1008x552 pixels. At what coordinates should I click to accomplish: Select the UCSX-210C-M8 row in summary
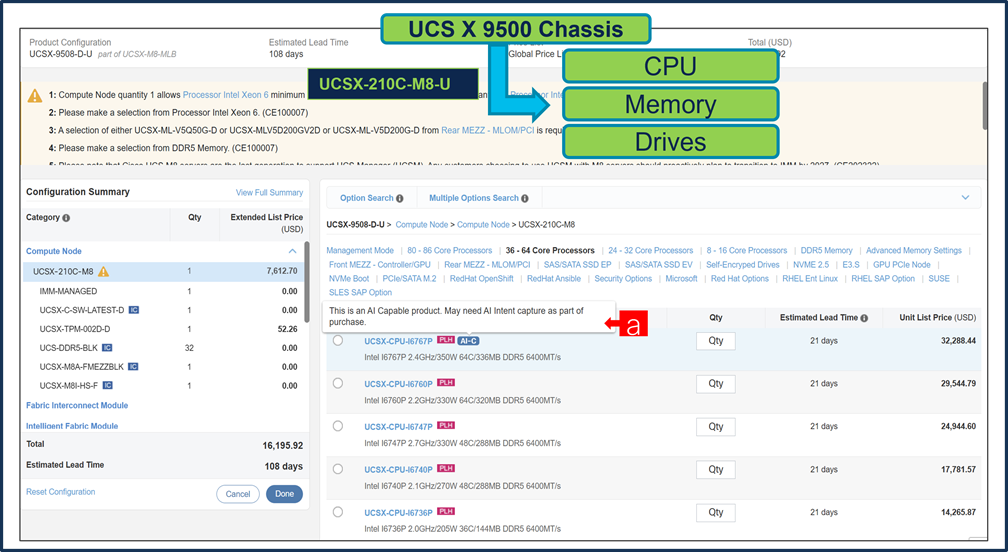tap(164, 272)
